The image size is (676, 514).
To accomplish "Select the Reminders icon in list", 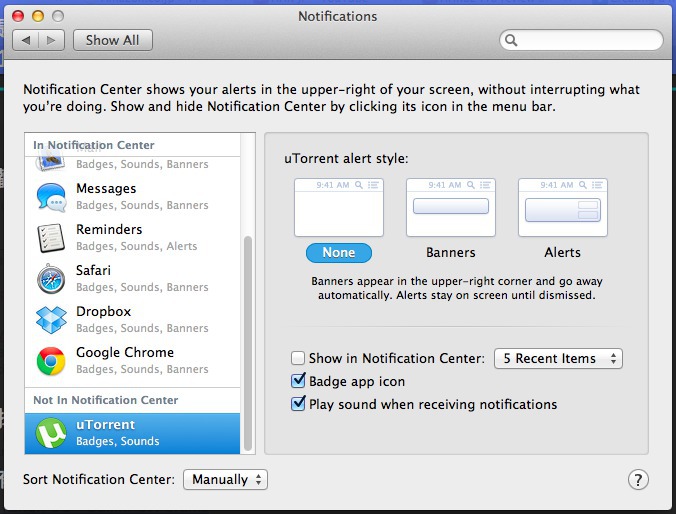I will (x=51, y=238).
